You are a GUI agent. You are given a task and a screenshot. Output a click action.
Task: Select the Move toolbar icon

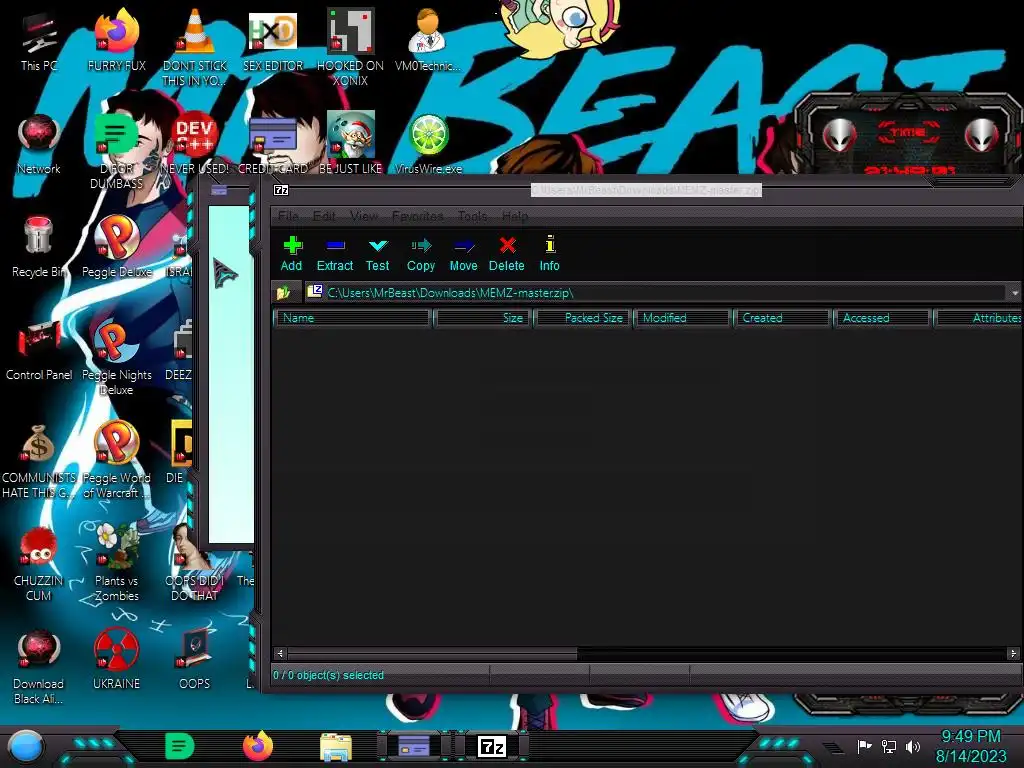point(464,253)
